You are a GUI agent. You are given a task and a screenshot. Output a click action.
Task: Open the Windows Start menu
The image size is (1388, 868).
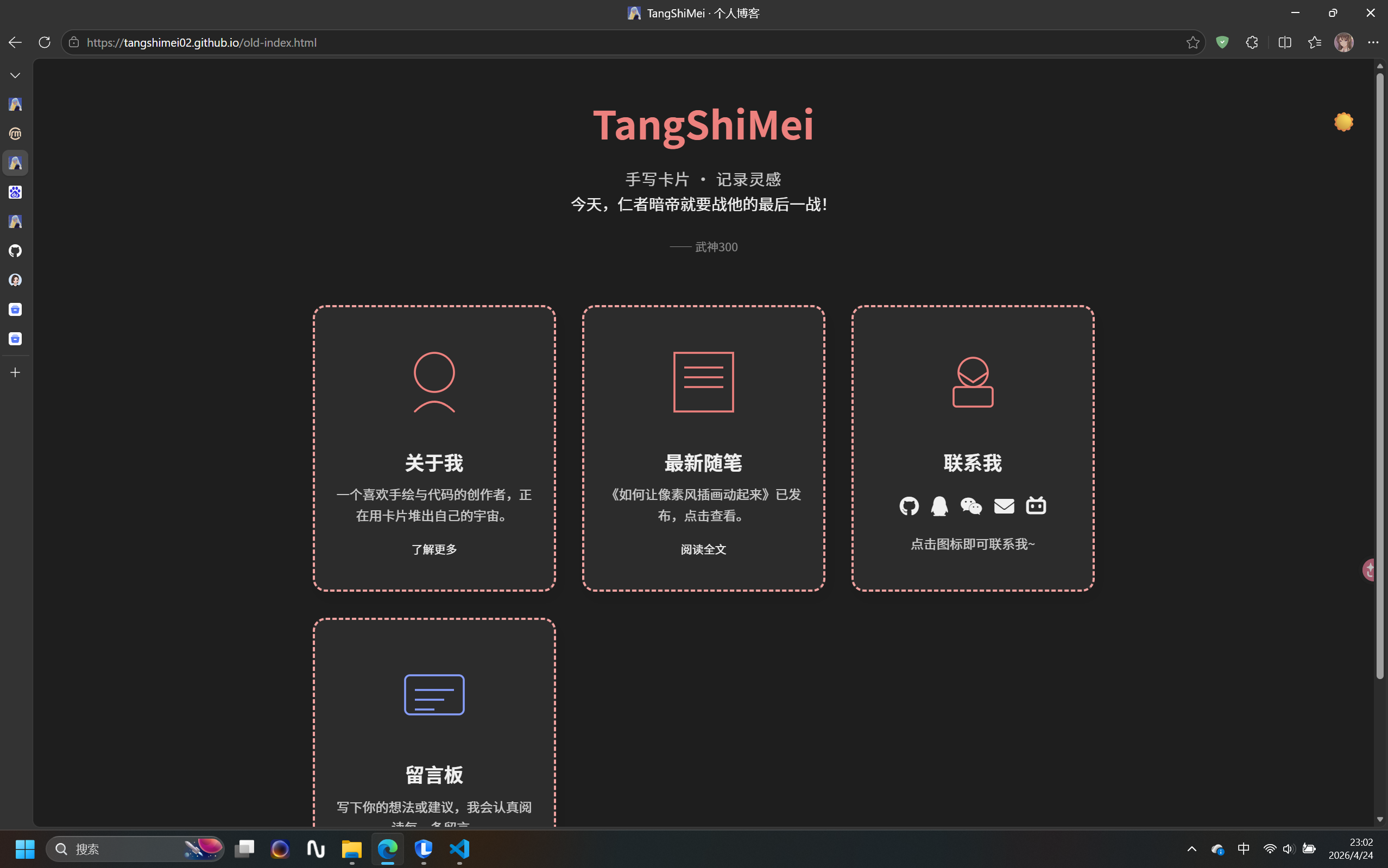24,848
